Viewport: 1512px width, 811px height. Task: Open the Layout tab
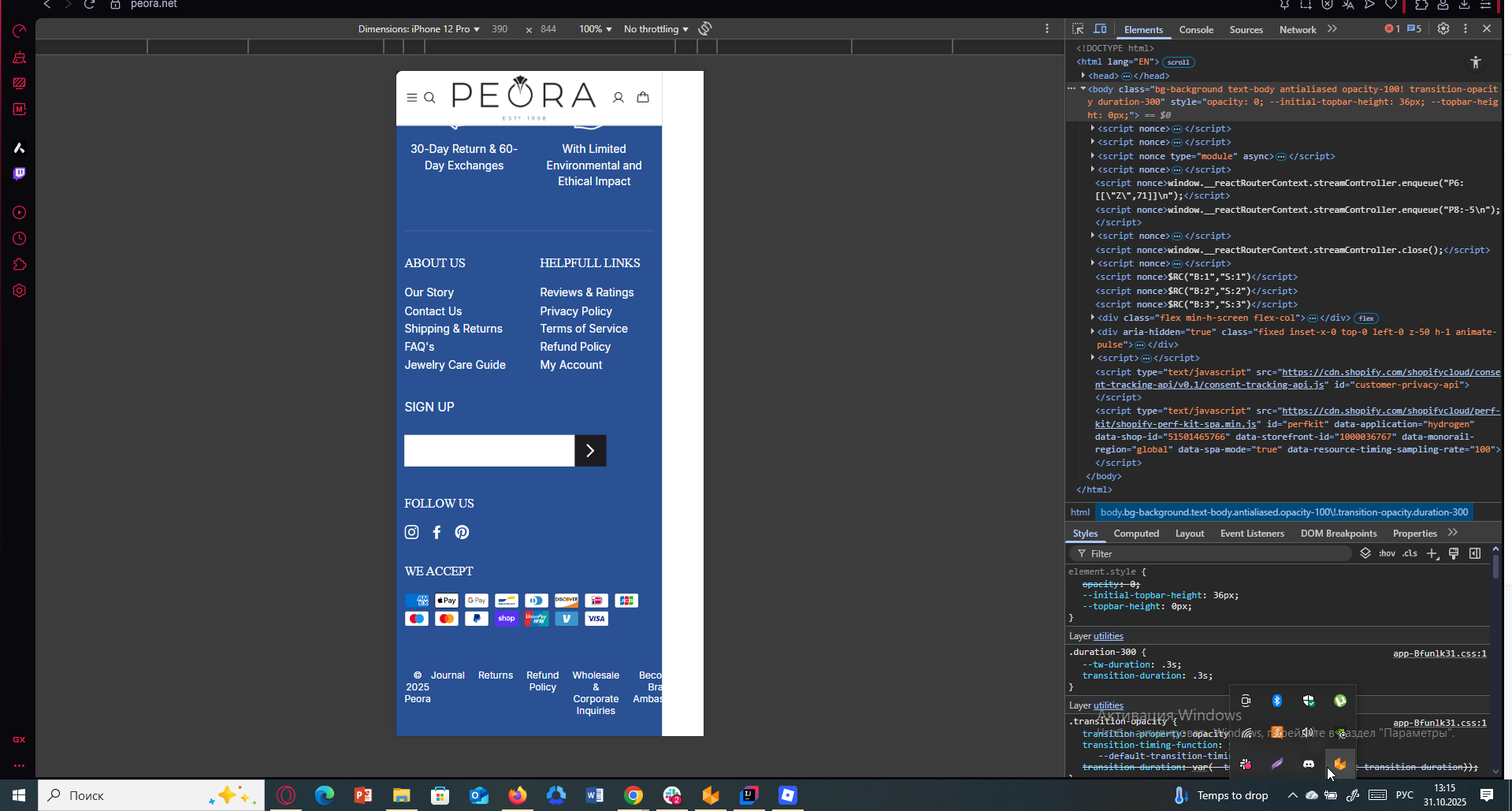(x=1190, y=534)
